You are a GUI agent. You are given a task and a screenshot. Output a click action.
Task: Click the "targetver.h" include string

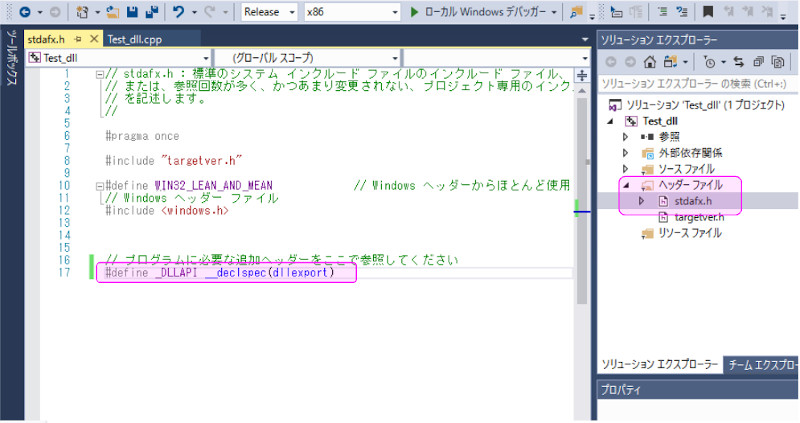point(201,161)
